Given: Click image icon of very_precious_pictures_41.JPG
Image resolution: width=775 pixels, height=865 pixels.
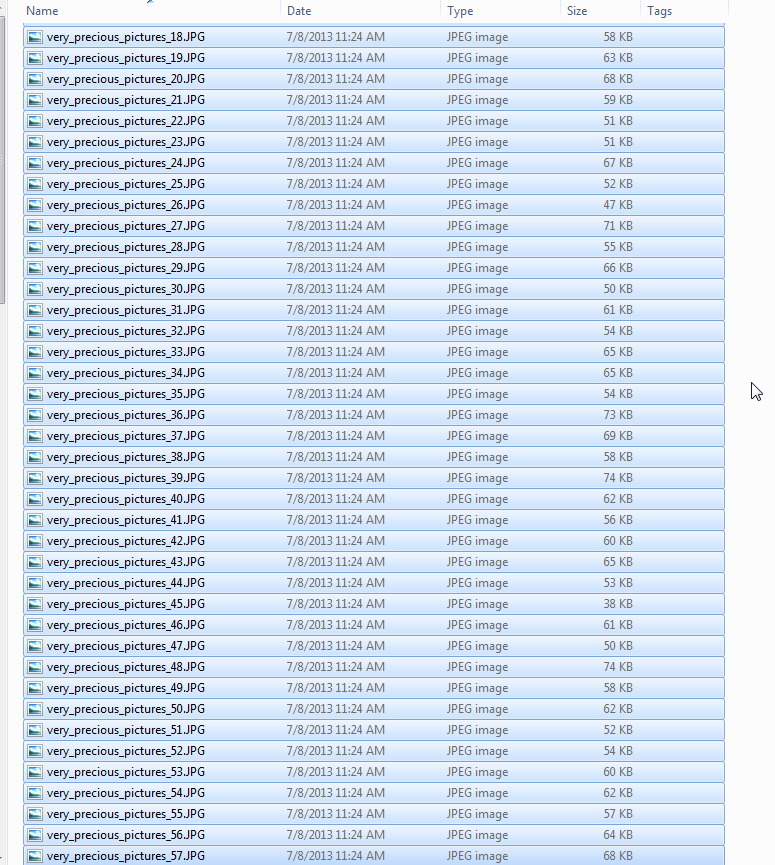Looking at the screenshot, I should 35,520.
